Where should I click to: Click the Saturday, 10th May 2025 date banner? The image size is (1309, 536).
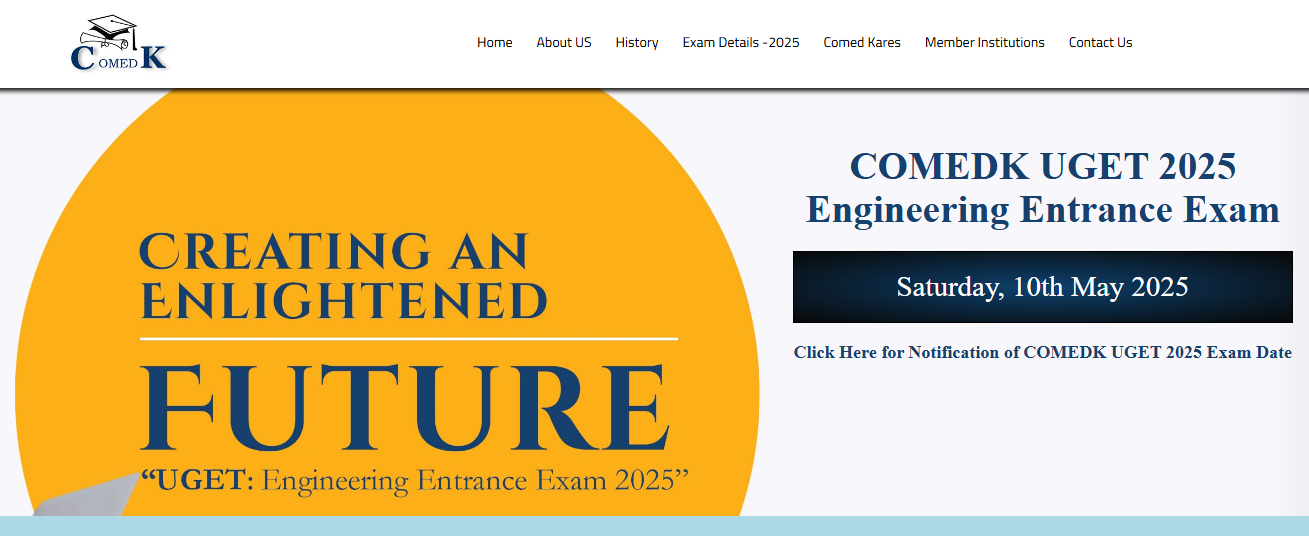coord(1043,287)
